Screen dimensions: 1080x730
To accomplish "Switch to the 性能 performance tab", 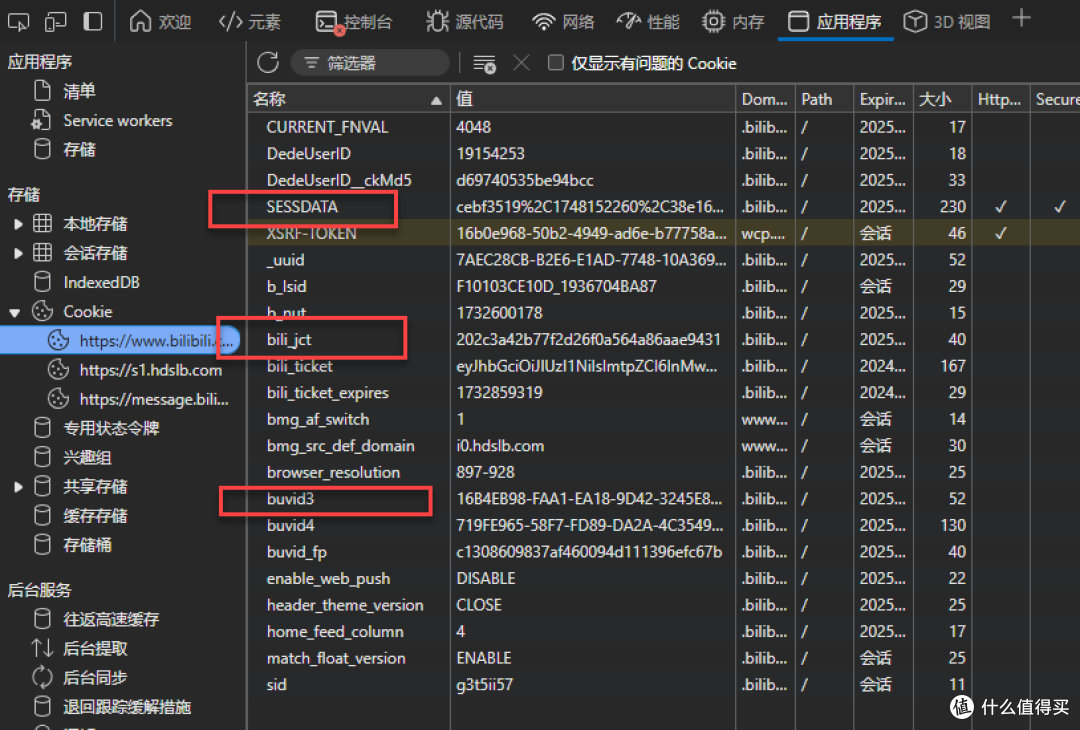I will point(648,22).
